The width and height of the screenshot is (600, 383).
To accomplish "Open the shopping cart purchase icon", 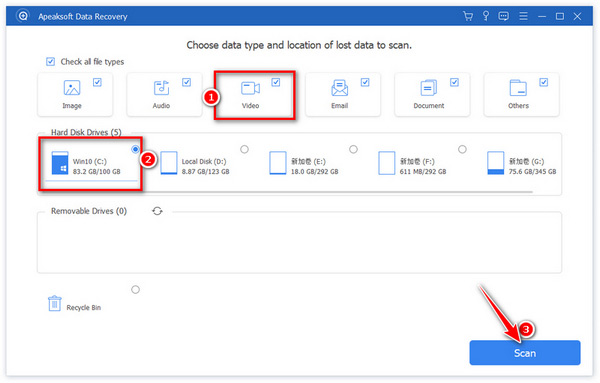I will click(x=468, y=16).
